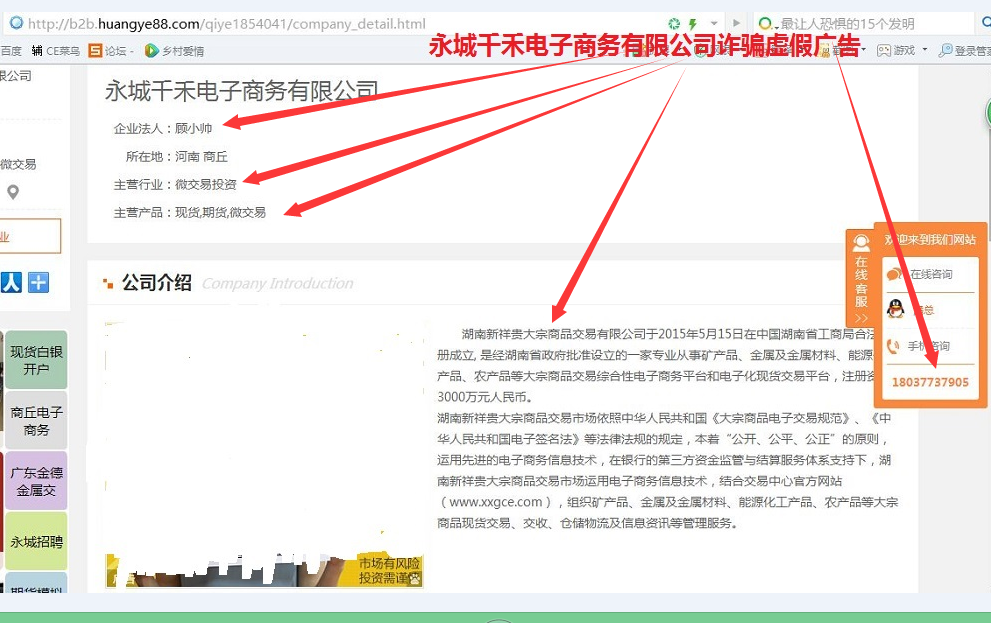This screenshot has height=623, width=991.
Task: Click the 微交易 text in left sidebar
Action: [x=18, y=164]
